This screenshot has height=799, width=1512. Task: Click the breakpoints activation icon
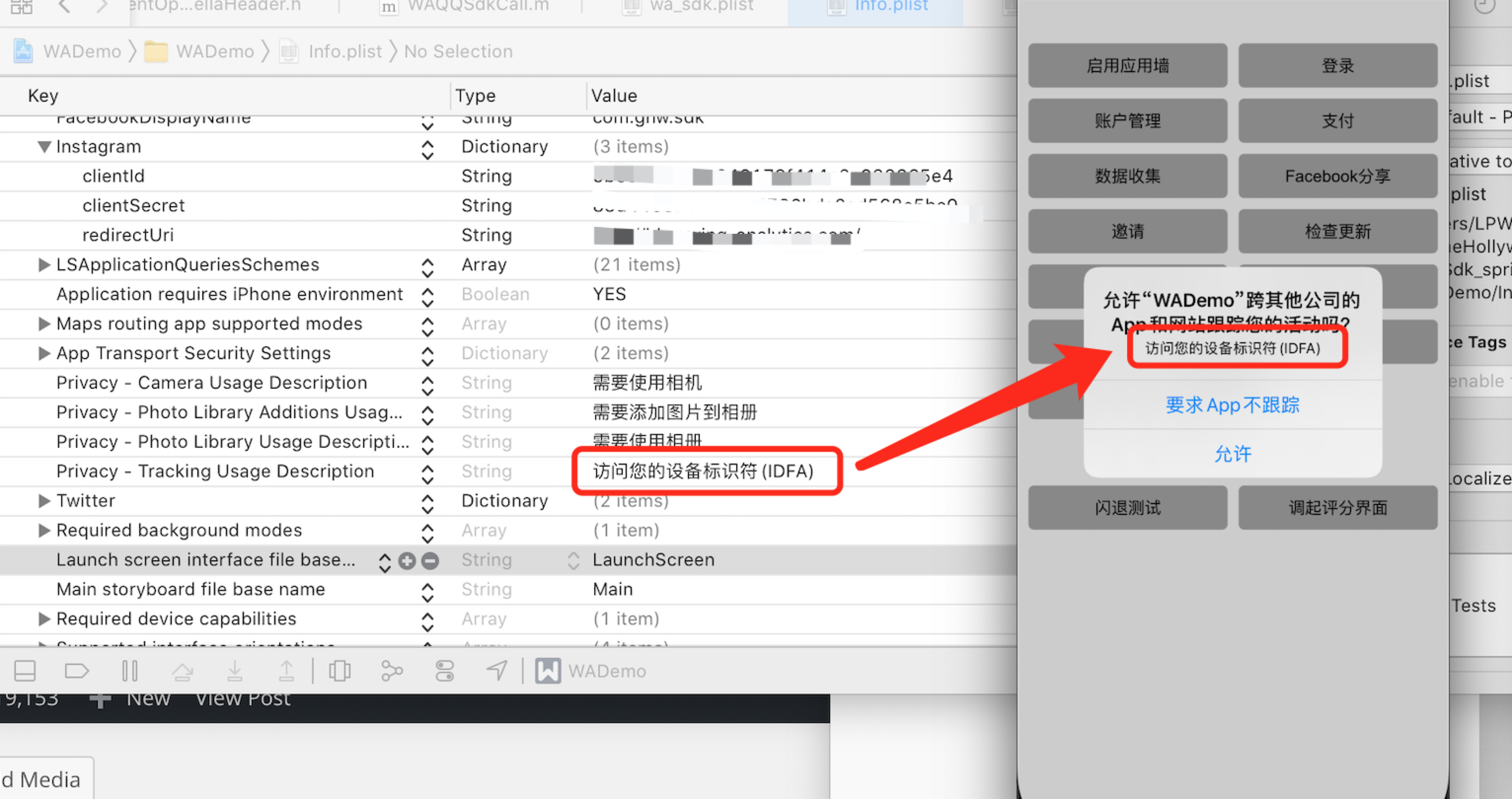tap(77, 671)
